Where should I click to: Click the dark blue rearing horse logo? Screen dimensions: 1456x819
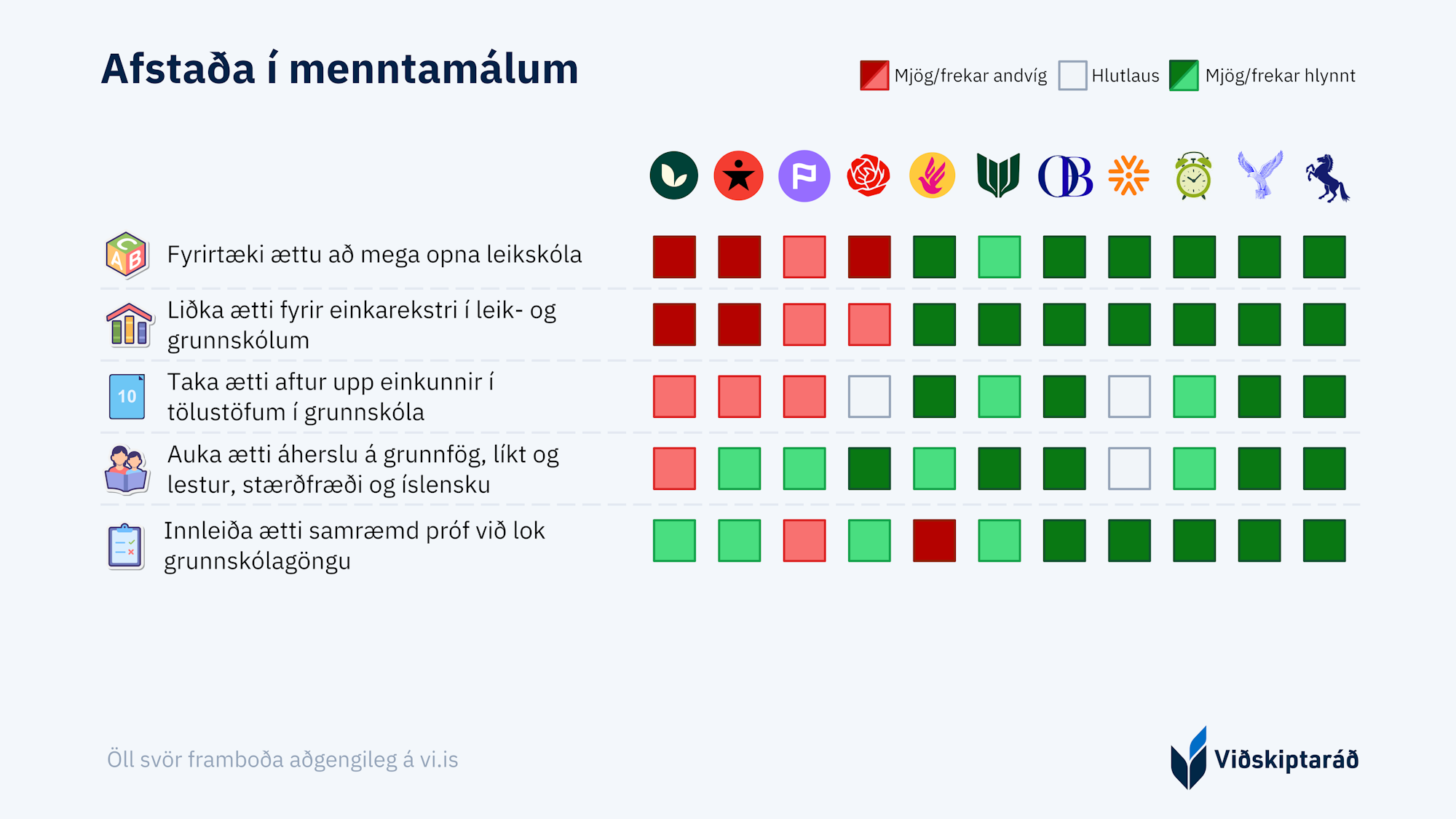click(x=1326, y=178)
